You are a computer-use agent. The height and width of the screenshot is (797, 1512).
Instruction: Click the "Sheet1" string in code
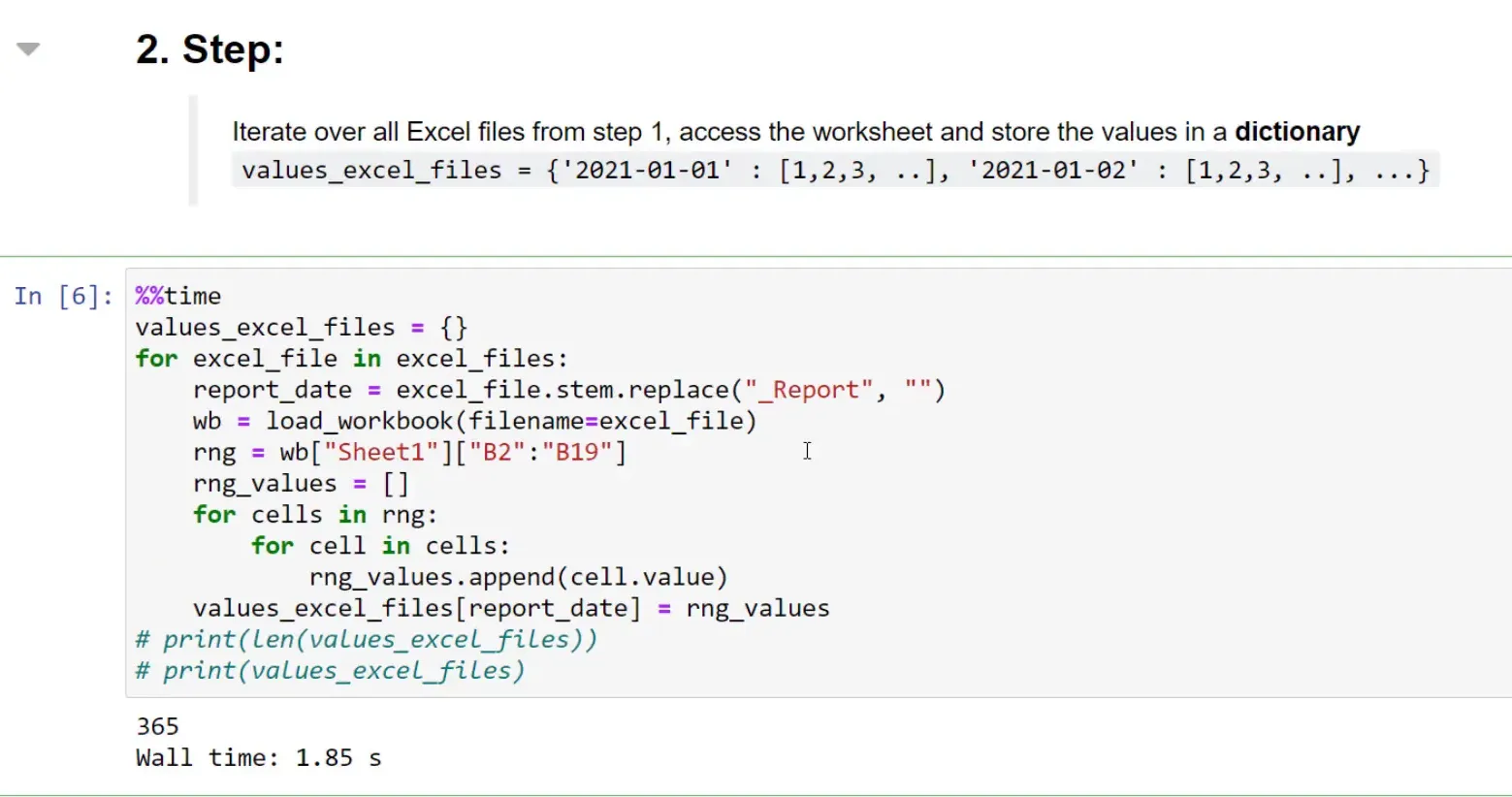click(x=382, y=451)
